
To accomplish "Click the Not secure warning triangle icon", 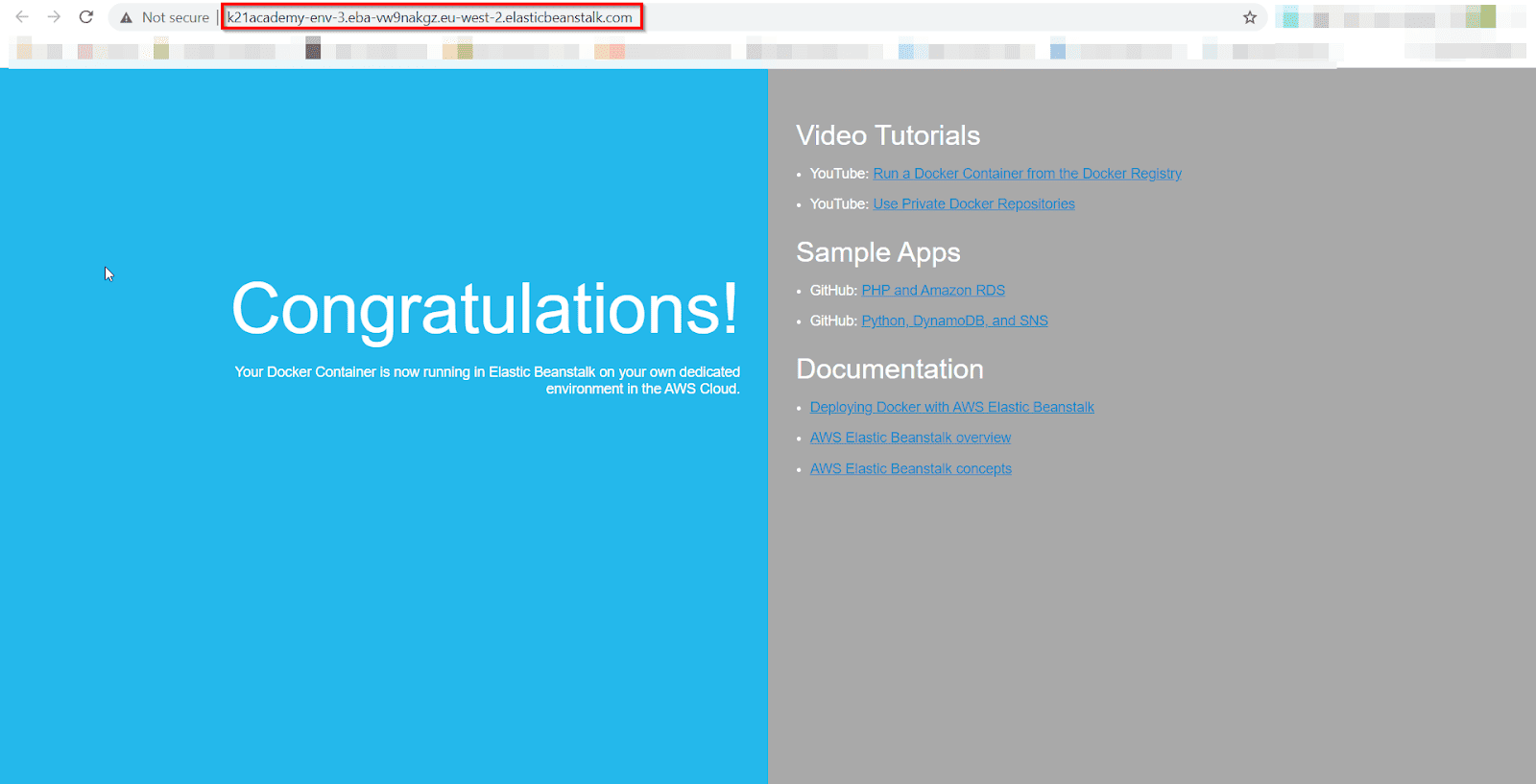I will coord(126,18).
